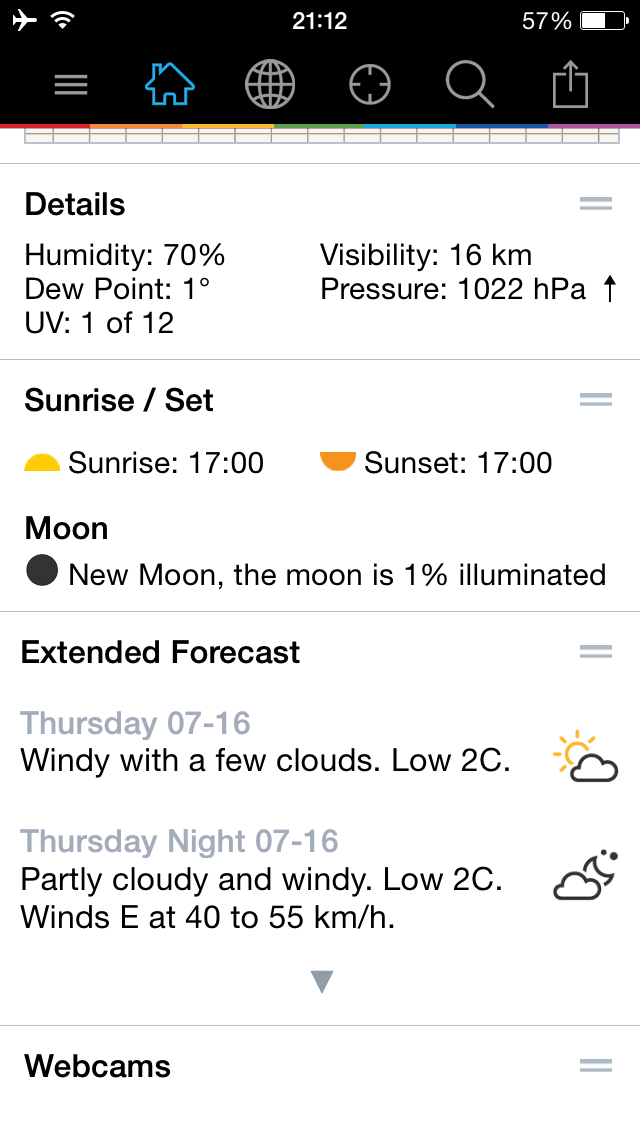
Task: Grab the Details section reorder handle
Action: point(596,204)
